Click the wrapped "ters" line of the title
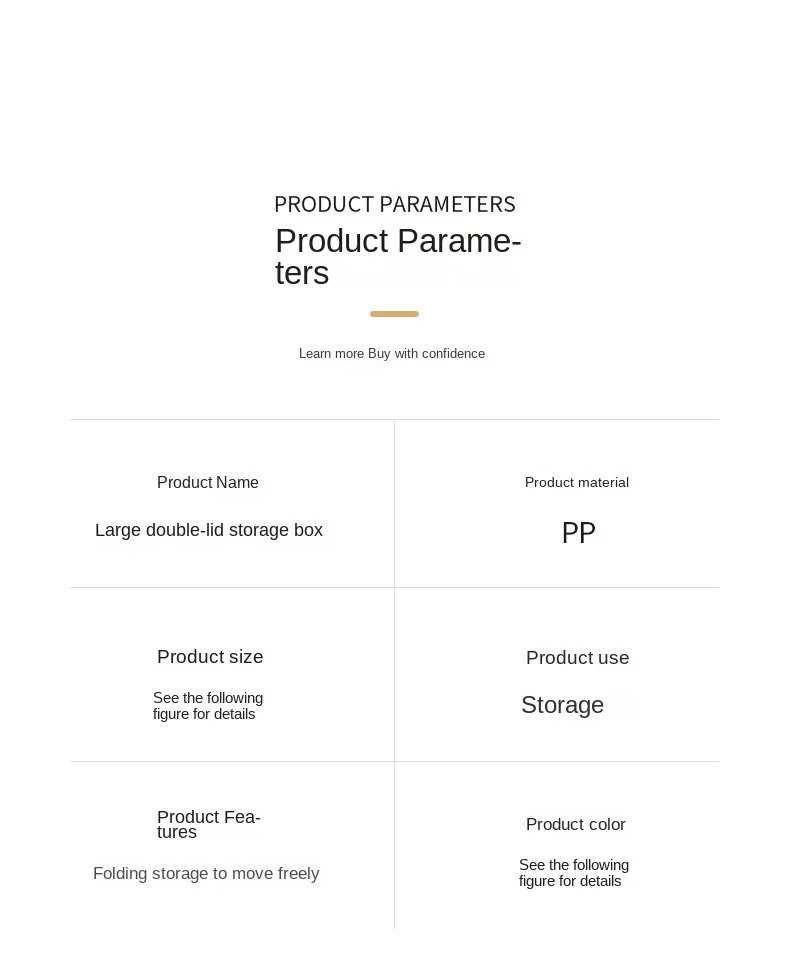 click(302, 273)
